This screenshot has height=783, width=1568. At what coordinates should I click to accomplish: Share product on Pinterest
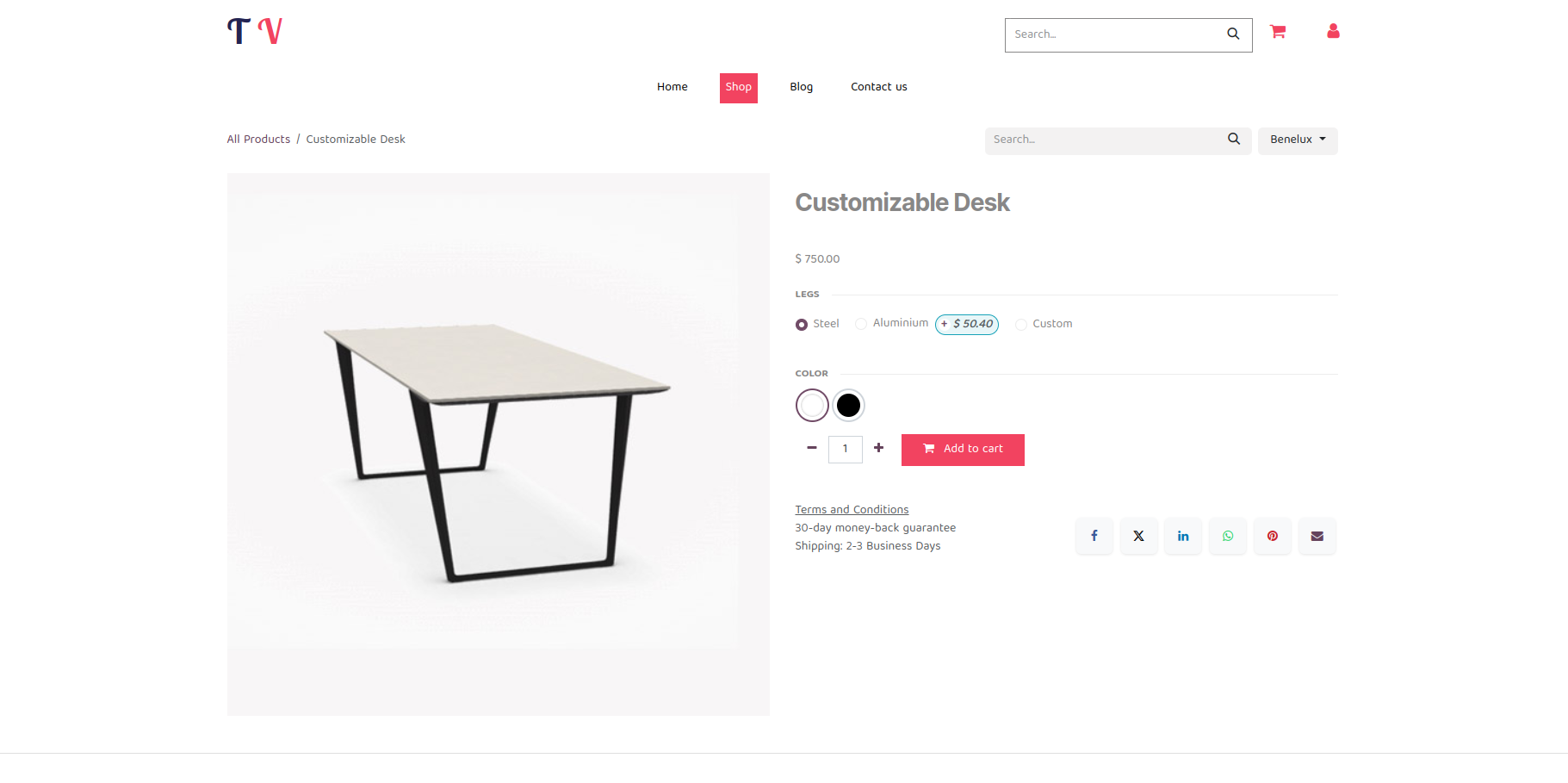[1273, 536]
